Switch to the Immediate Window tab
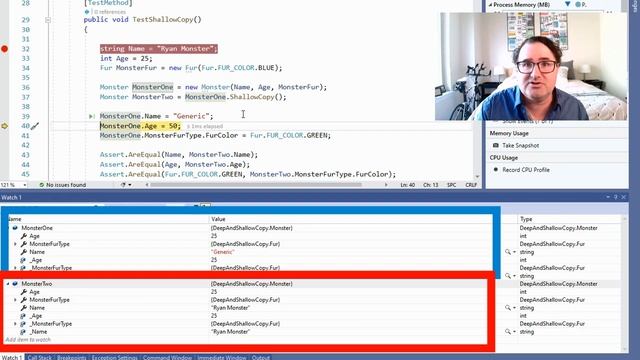The image size is (640, 360). pyautogui.click(x=222, y=358)
